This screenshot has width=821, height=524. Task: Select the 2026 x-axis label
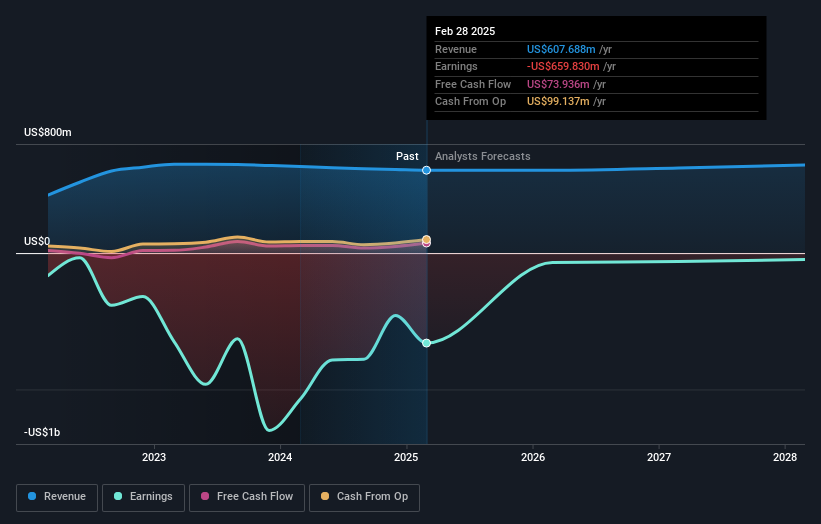(x=533, y=457)
